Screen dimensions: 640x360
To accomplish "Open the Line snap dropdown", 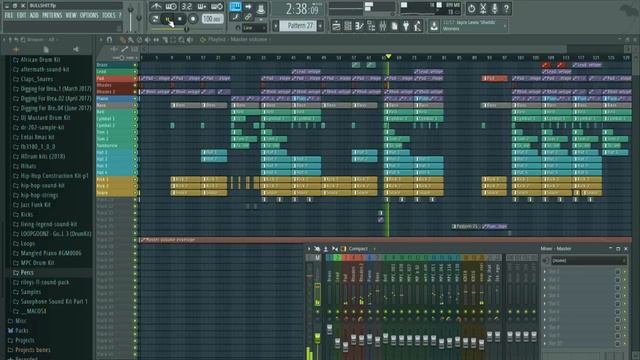I will pyautogui.click(x=254, y=28).
